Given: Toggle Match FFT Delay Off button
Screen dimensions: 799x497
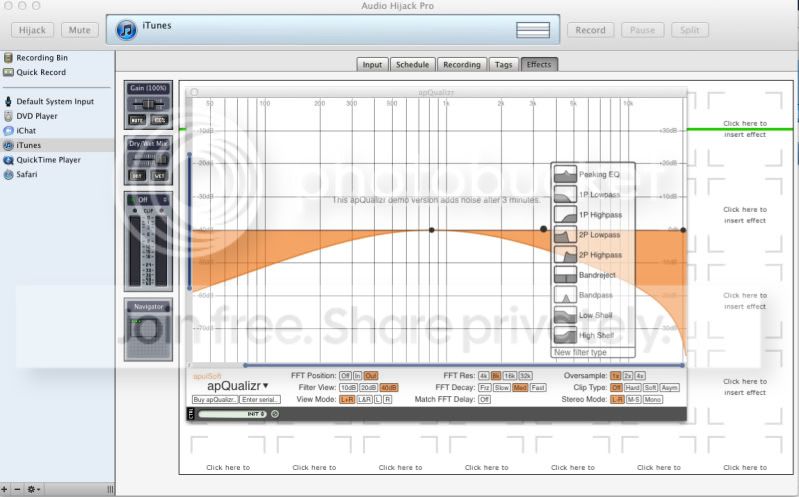Looking at the screenshot, I should coord(484,399).
